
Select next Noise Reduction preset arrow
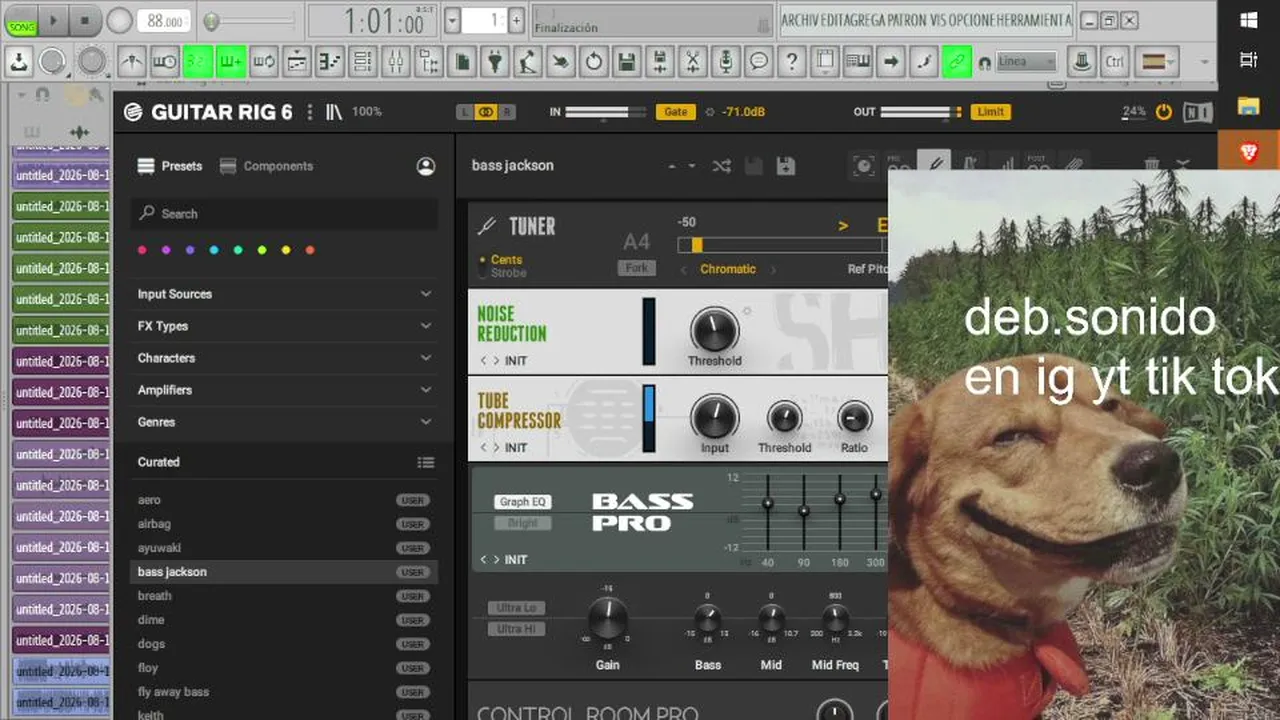pyautogui.click(x=497, y=361)
